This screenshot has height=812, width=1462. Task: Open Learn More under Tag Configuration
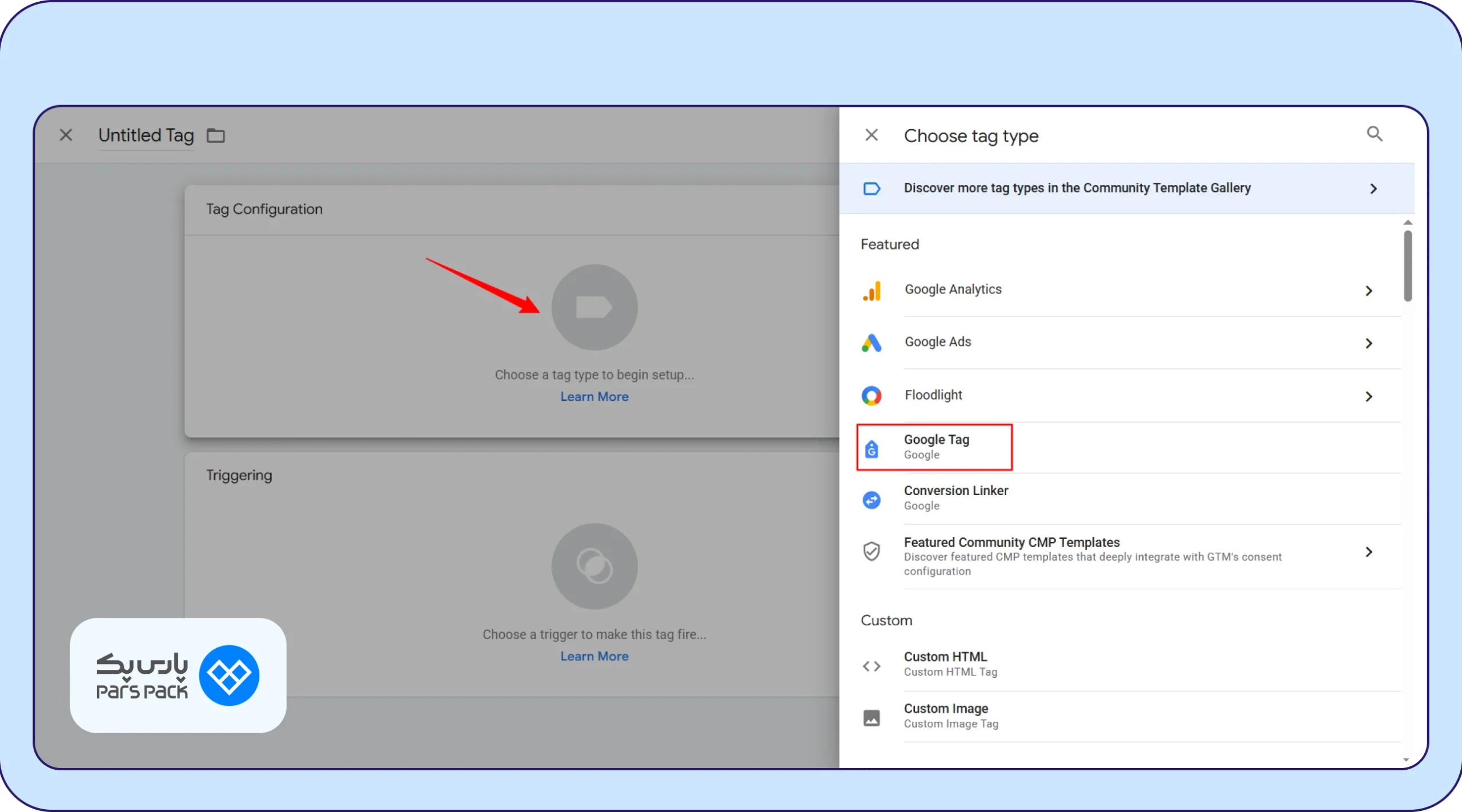pyautogui.click(x=594, y=396)
